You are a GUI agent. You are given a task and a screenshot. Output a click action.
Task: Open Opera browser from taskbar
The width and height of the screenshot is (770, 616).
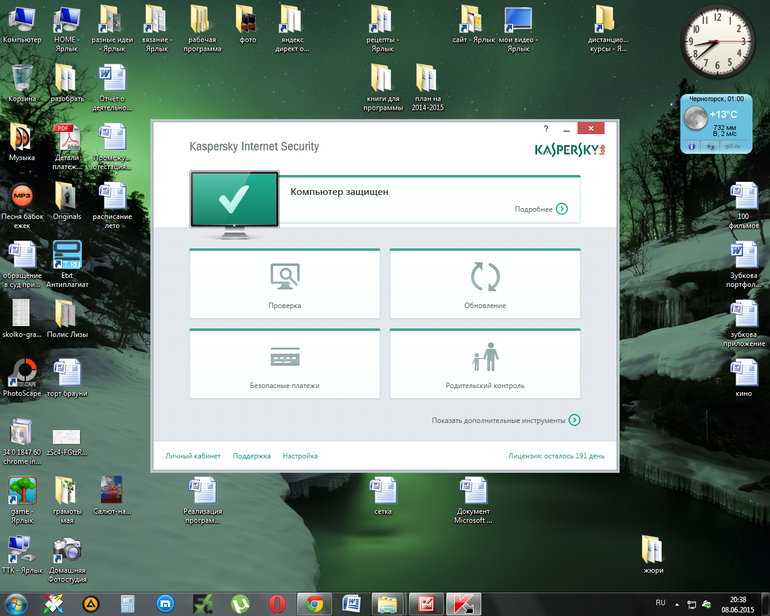[x=277, y=604]
